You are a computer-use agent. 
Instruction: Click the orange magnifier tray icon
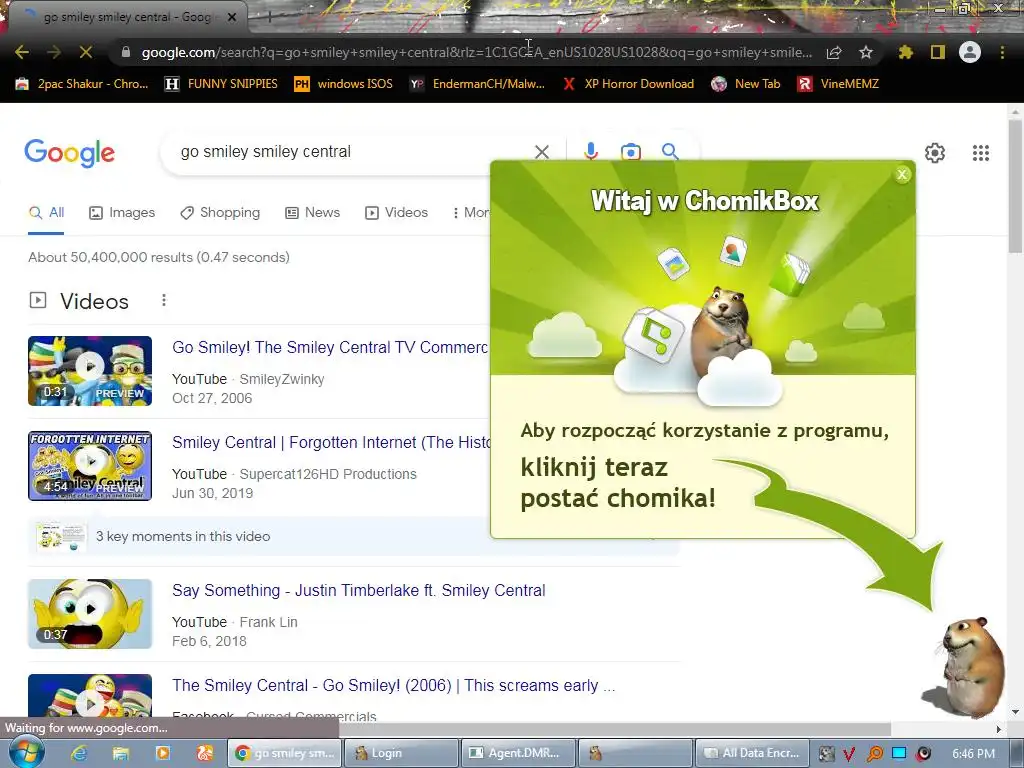click(x=874, y=754)
